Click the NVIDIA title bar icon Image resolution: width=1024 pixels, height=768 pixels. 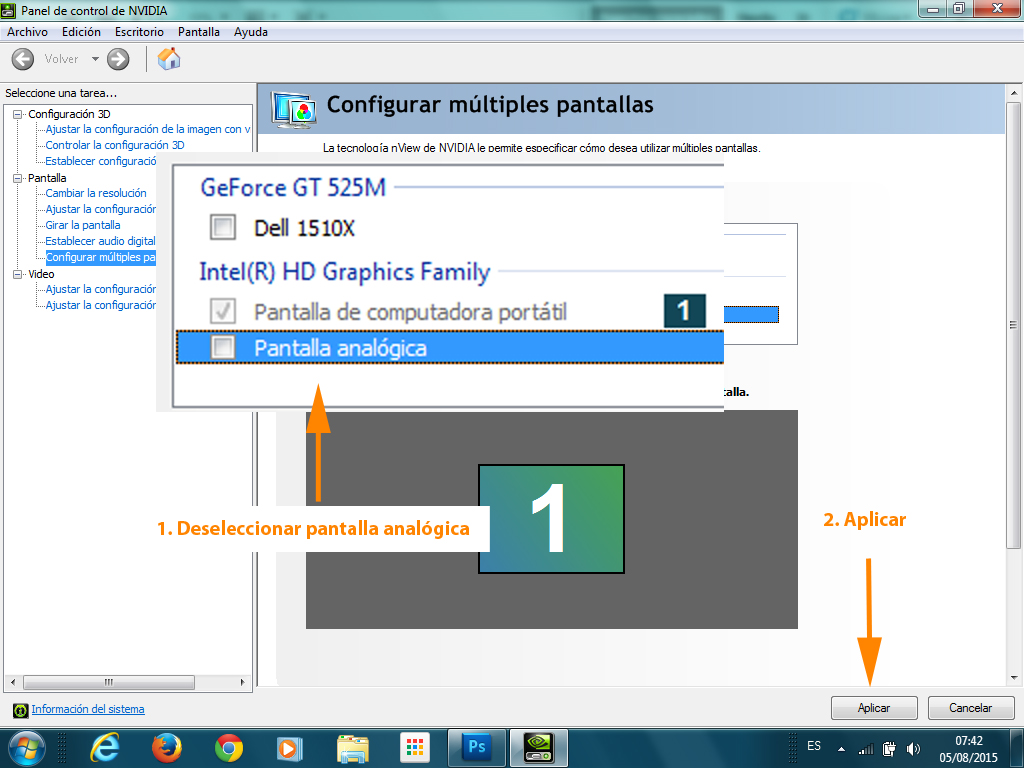8,10
